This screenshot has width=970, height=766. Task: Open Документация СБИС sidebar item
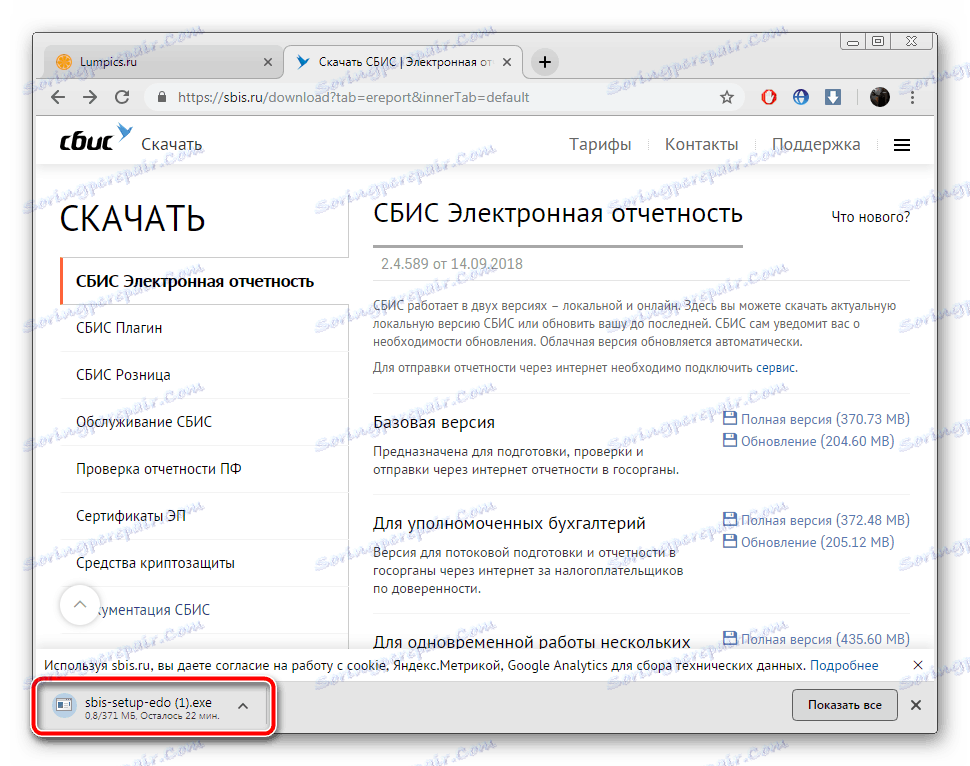pyautogui.click(x=205, y=610)
